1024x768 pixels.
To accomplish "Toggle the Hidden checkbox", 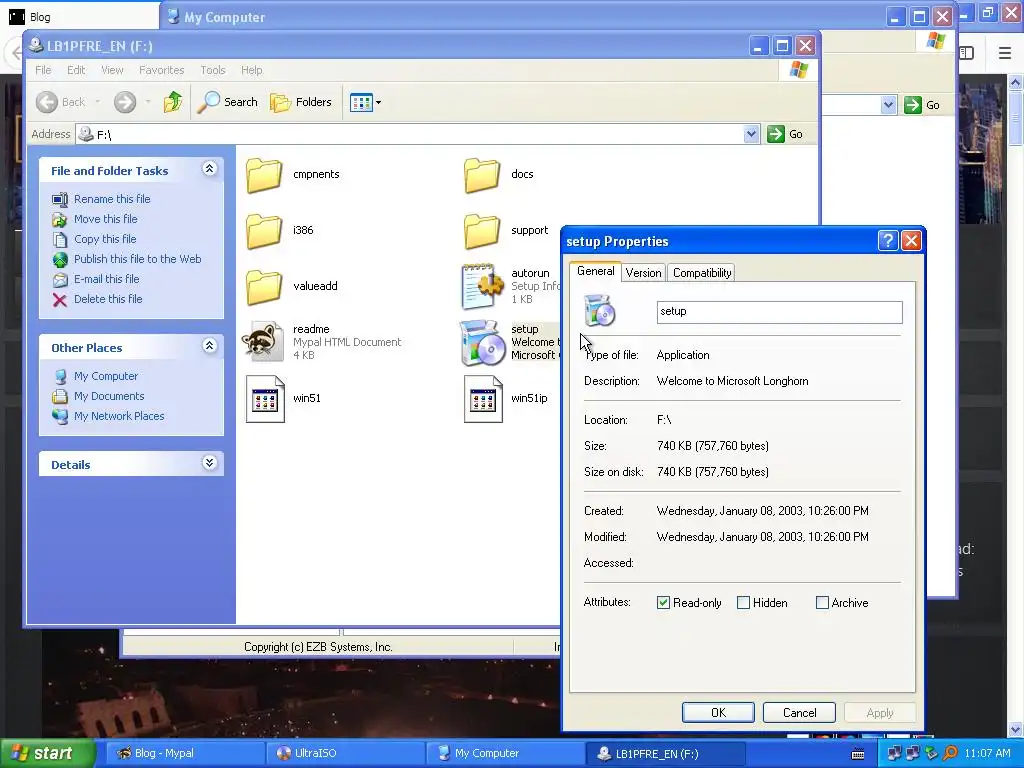I will click(x=743, y=603).
